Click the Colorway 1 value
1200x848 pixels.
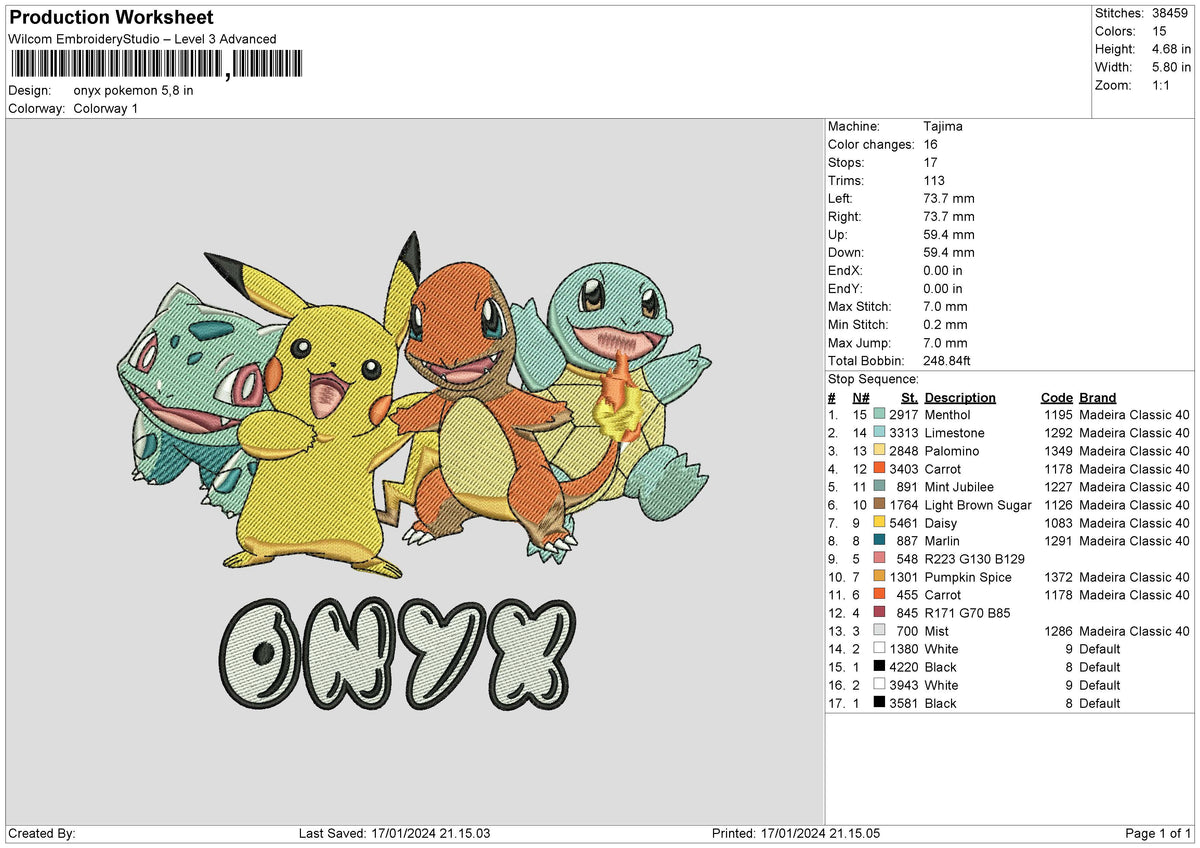pos(106,108)
